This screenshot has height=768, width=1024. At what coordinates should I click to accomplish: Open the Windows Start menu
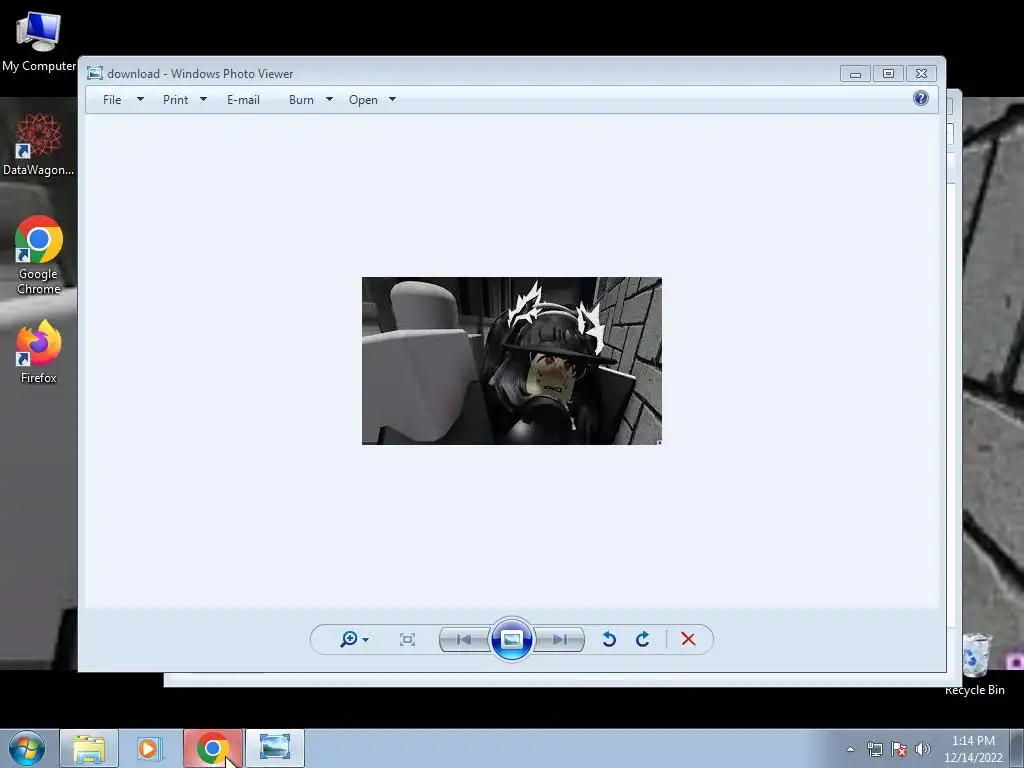click(27, 748)
